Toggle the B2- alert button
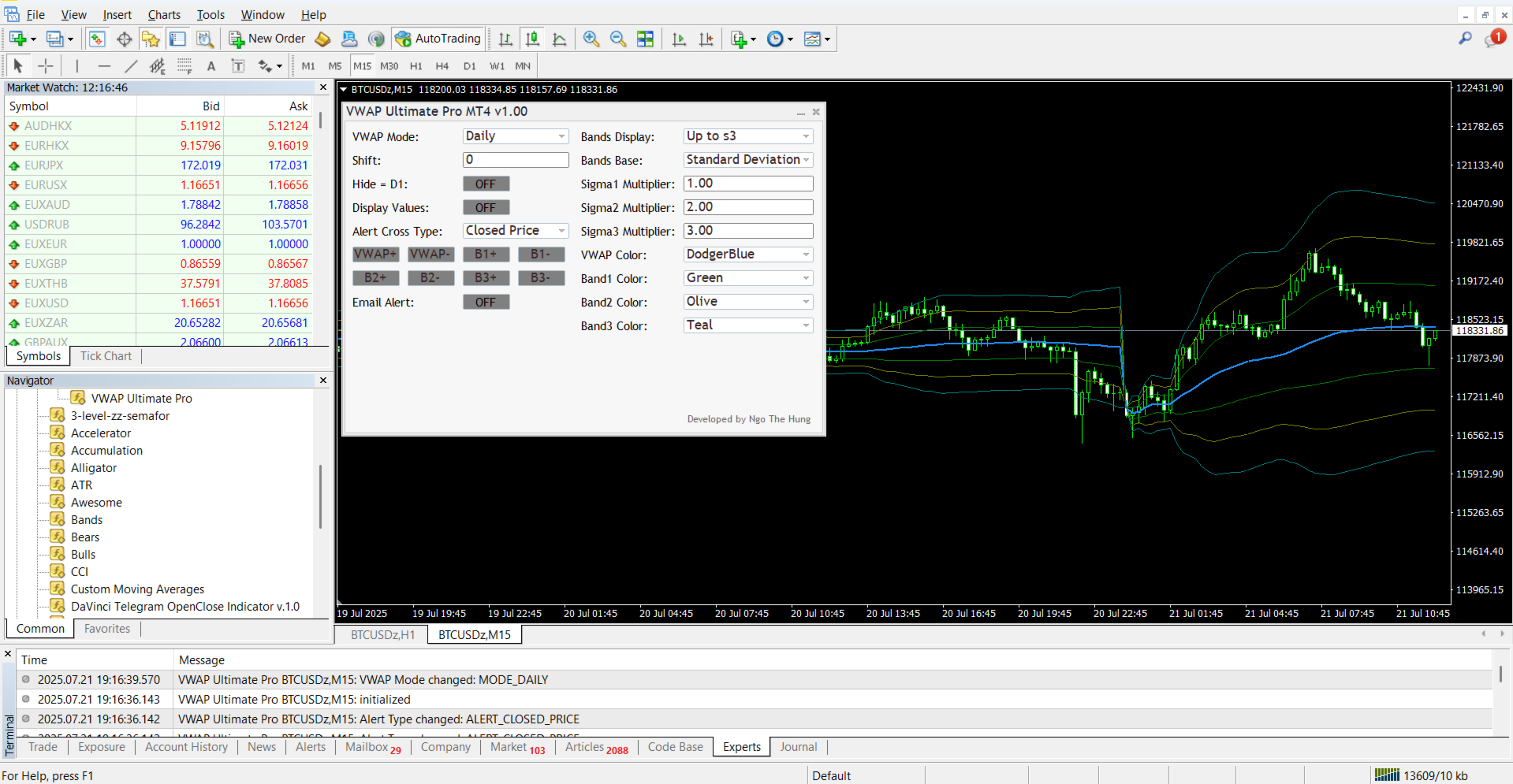The width and height of the screenshot is (1513, 784). click(430, 277)
